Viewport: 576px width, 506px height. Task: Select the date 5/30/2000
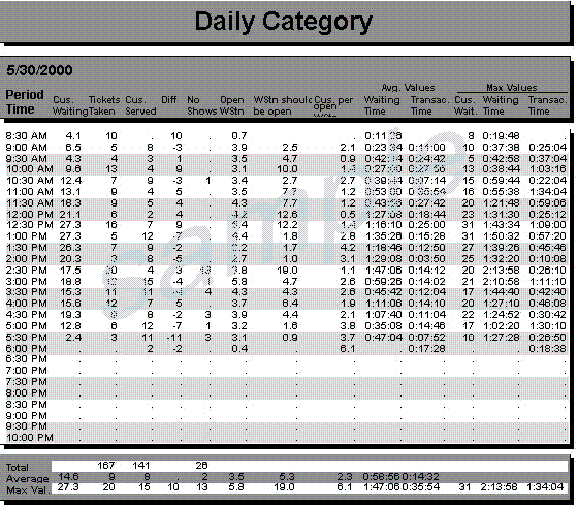(39, 70)
